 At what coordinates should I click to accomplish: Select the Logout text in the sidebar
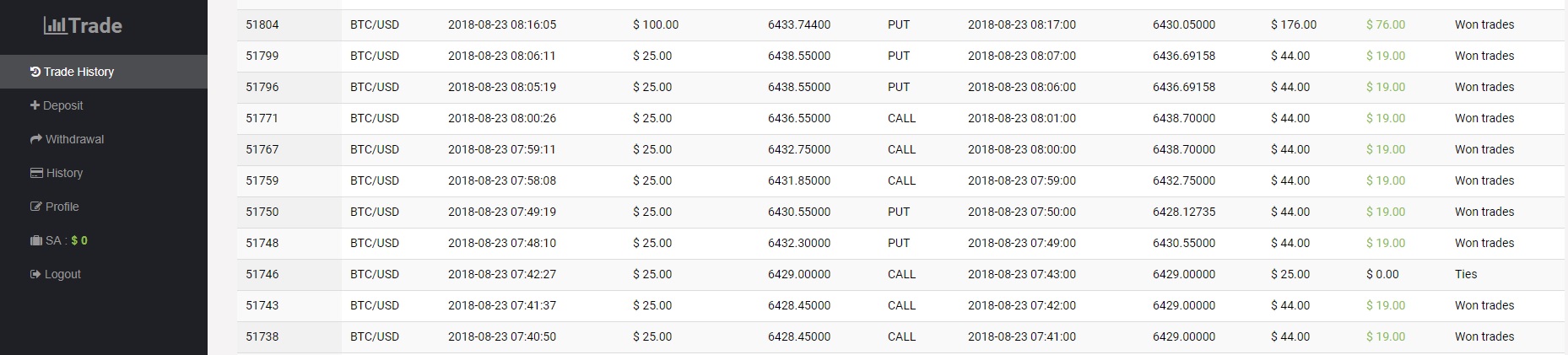click(63, 274)
